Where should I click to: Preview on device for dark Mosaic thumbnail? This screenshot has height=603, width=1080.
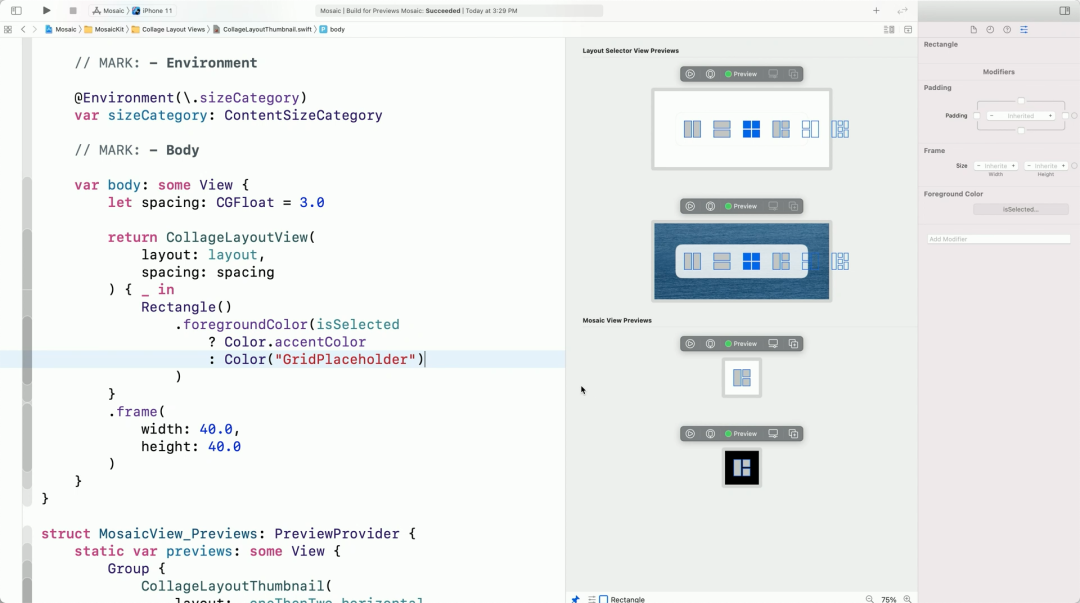(x=773, y=433)
